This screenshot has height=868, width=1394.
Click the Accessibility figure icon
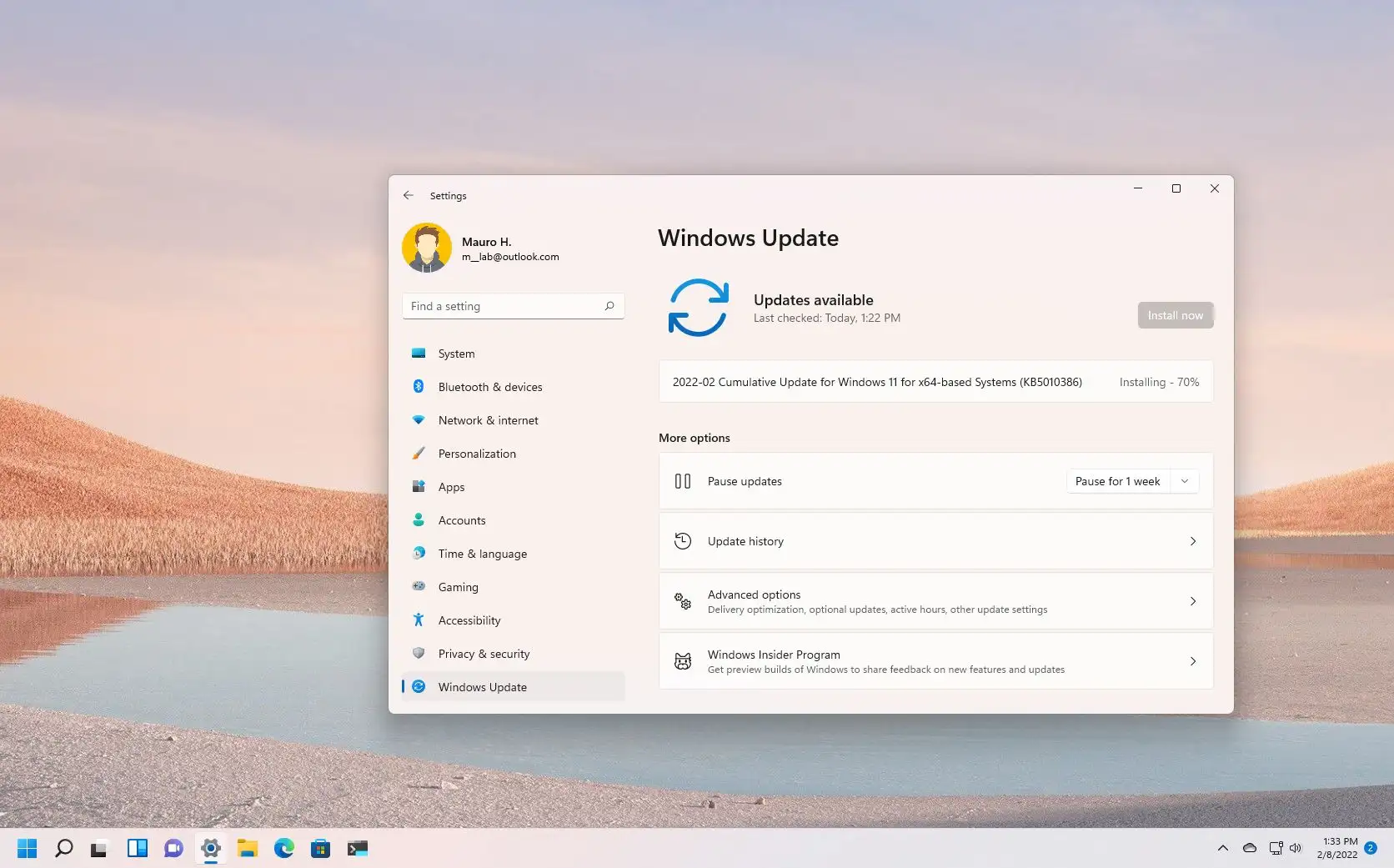coord(419,620)
